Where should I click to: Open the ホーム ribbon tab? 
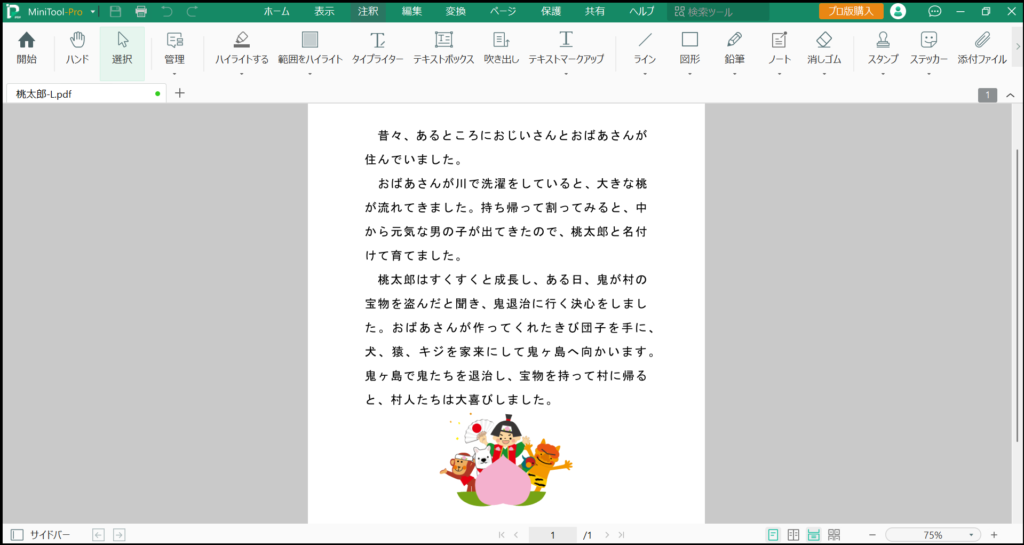pyautogui.click(x=277, y=11)
